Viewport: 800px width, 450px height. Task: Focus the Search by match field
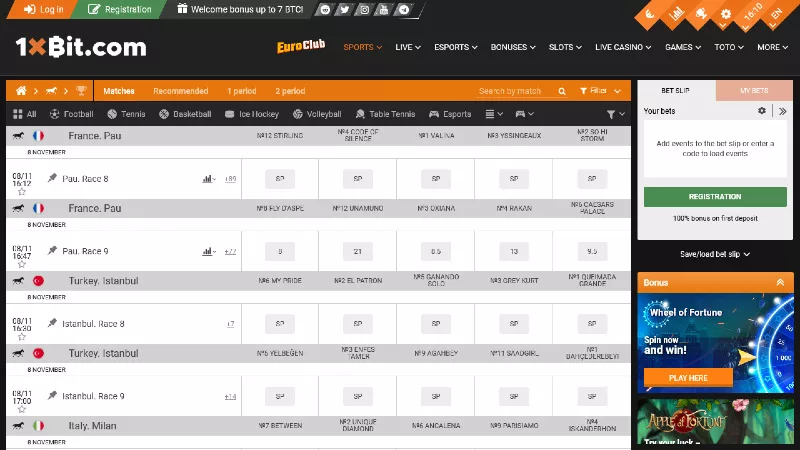pos(515,91)
